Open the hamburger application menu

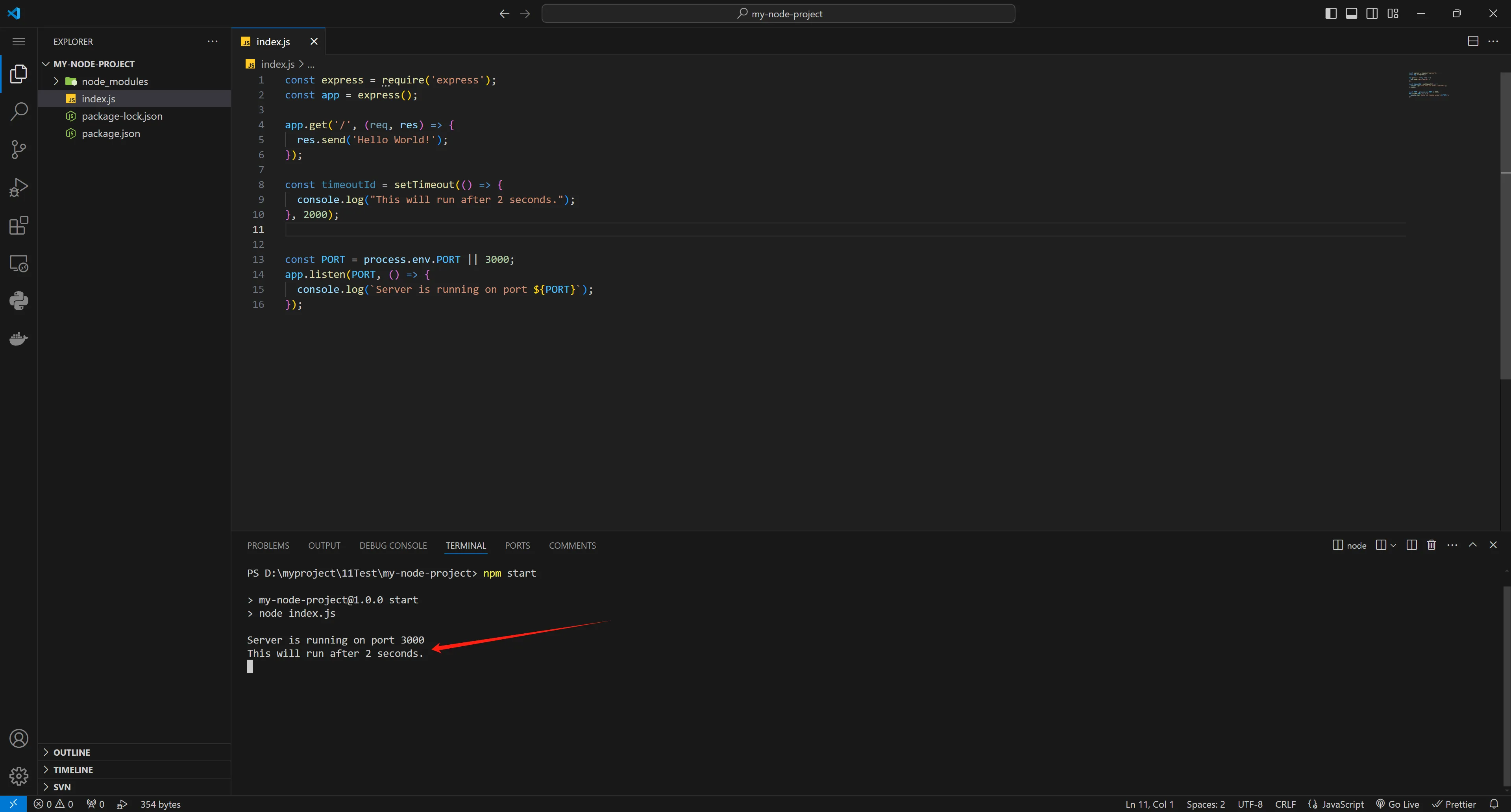19,42
